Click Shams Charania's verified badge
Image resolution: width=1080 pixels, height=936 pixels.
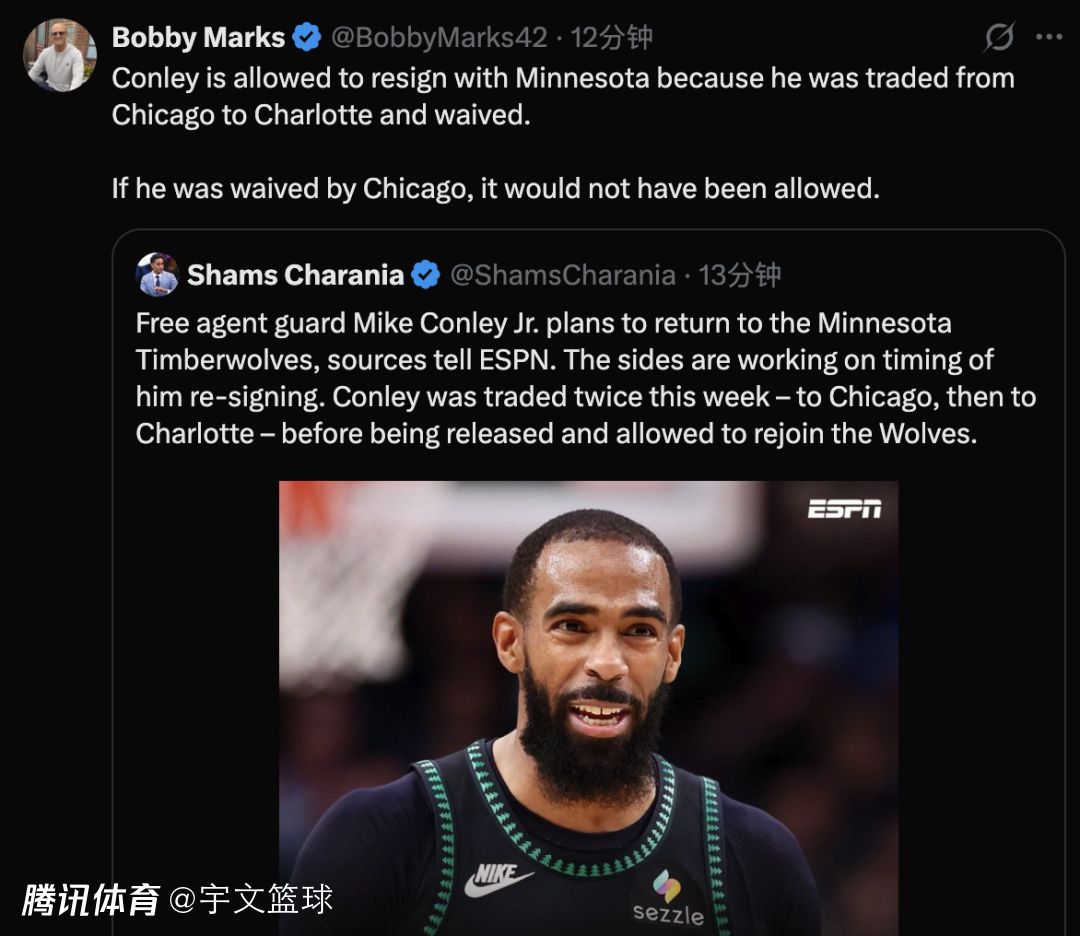(x=426, y=275)
